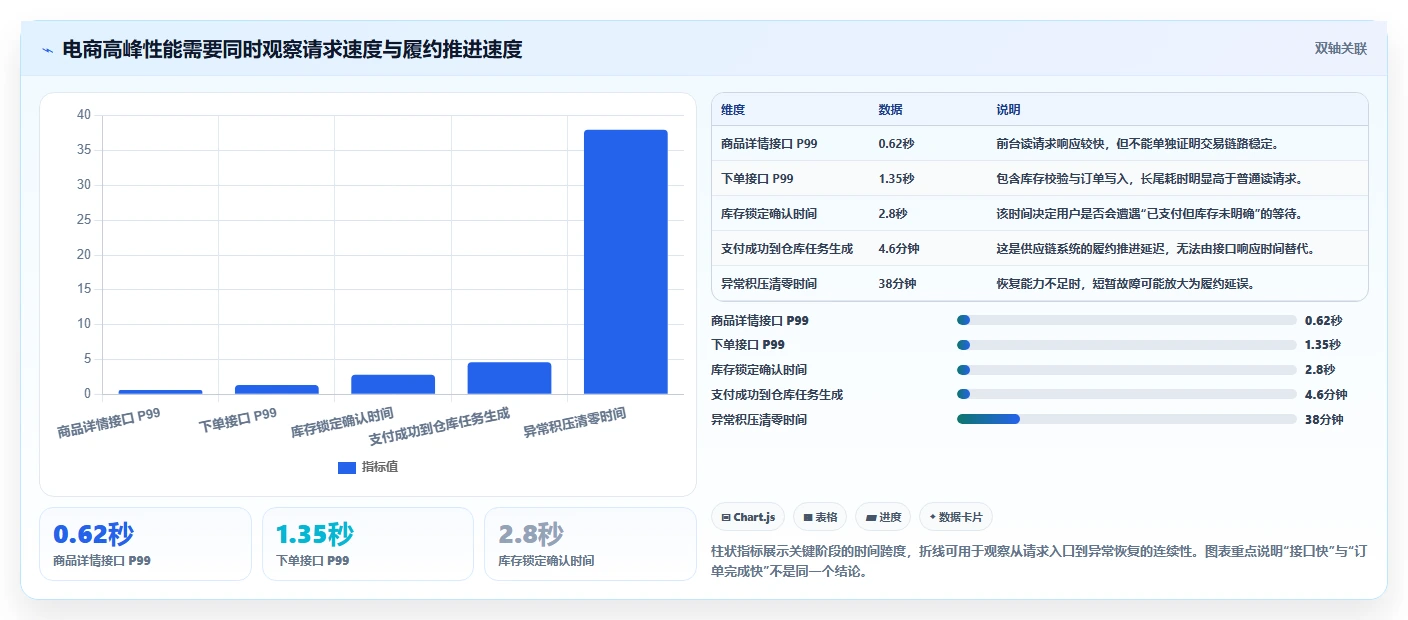Screen dimensions: 1408x620
Task: Click the y-axis tick 40
Action: click(x=83, y=115)
